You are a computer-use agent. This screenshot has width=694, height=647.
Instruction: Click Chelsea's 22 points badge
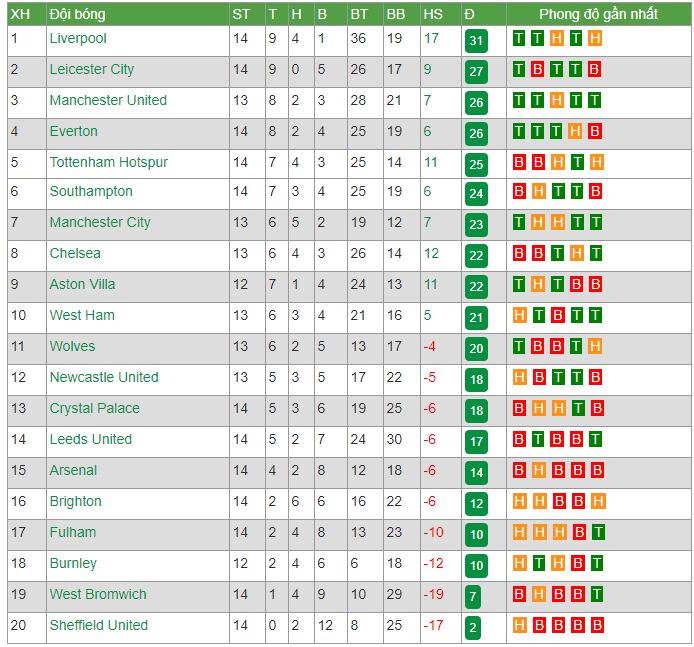point(476,256)
